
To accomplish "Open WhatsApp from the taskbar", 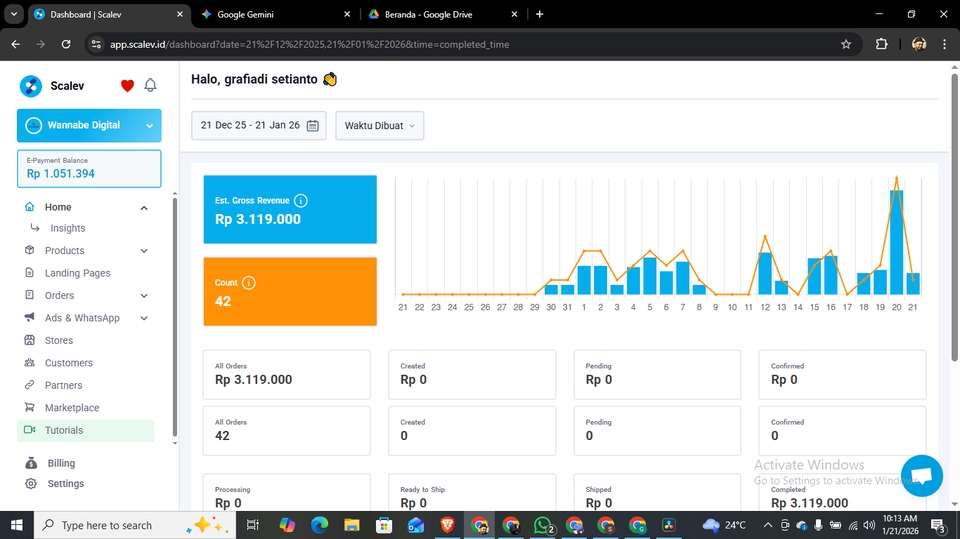I will click(x=543, y=525).
